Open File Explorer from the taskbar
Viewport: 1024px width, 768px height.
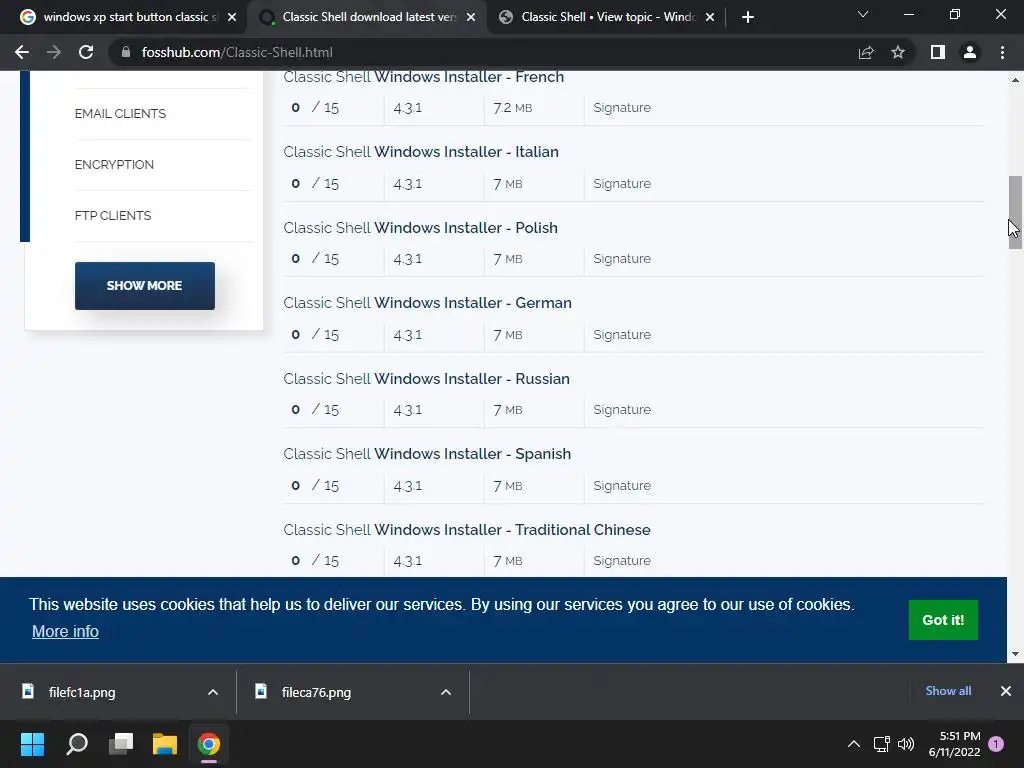point(165,744)
